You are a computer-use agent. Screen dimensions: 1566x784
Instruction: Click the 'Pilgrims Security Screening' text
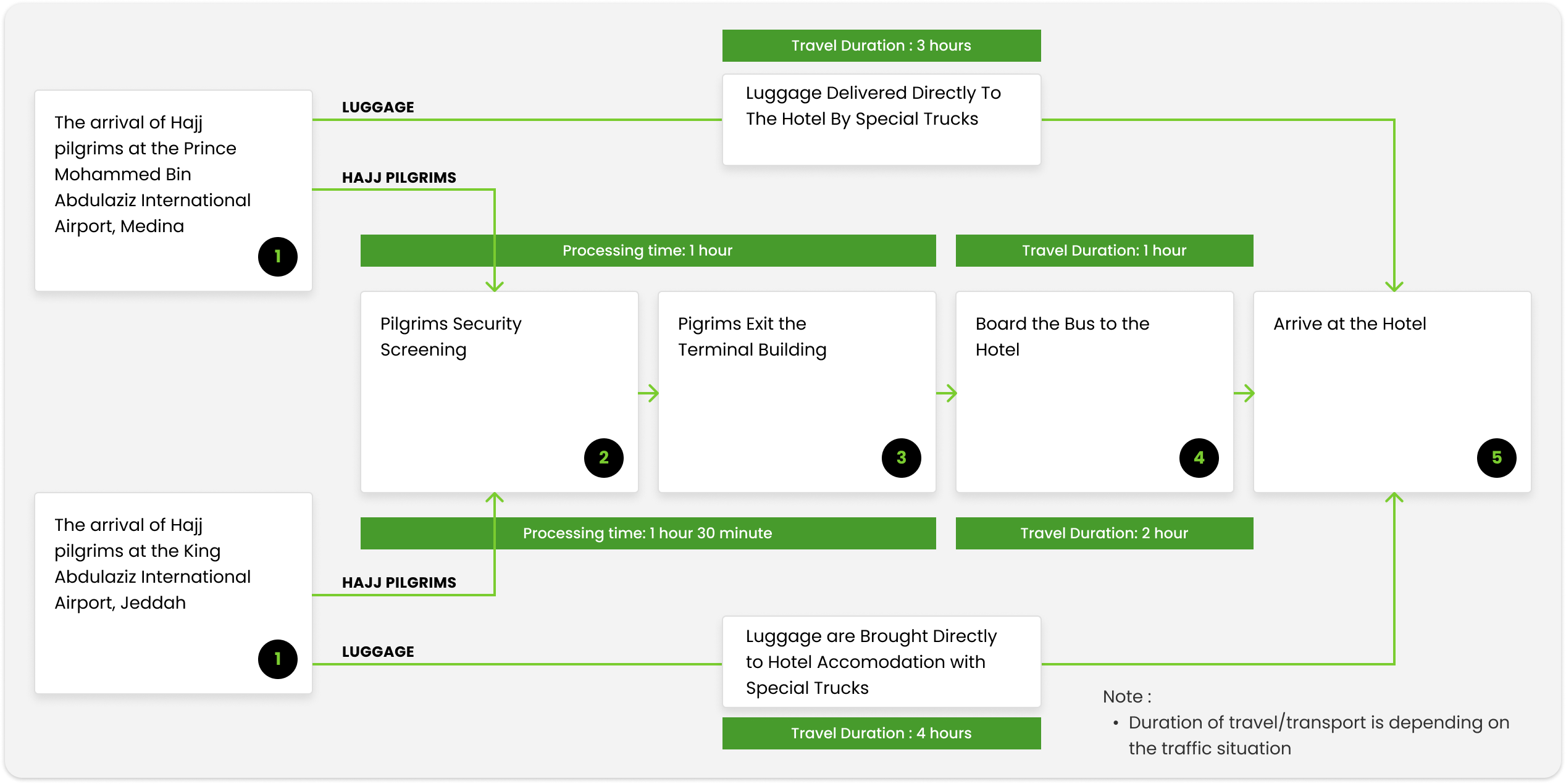click(451, 336)
